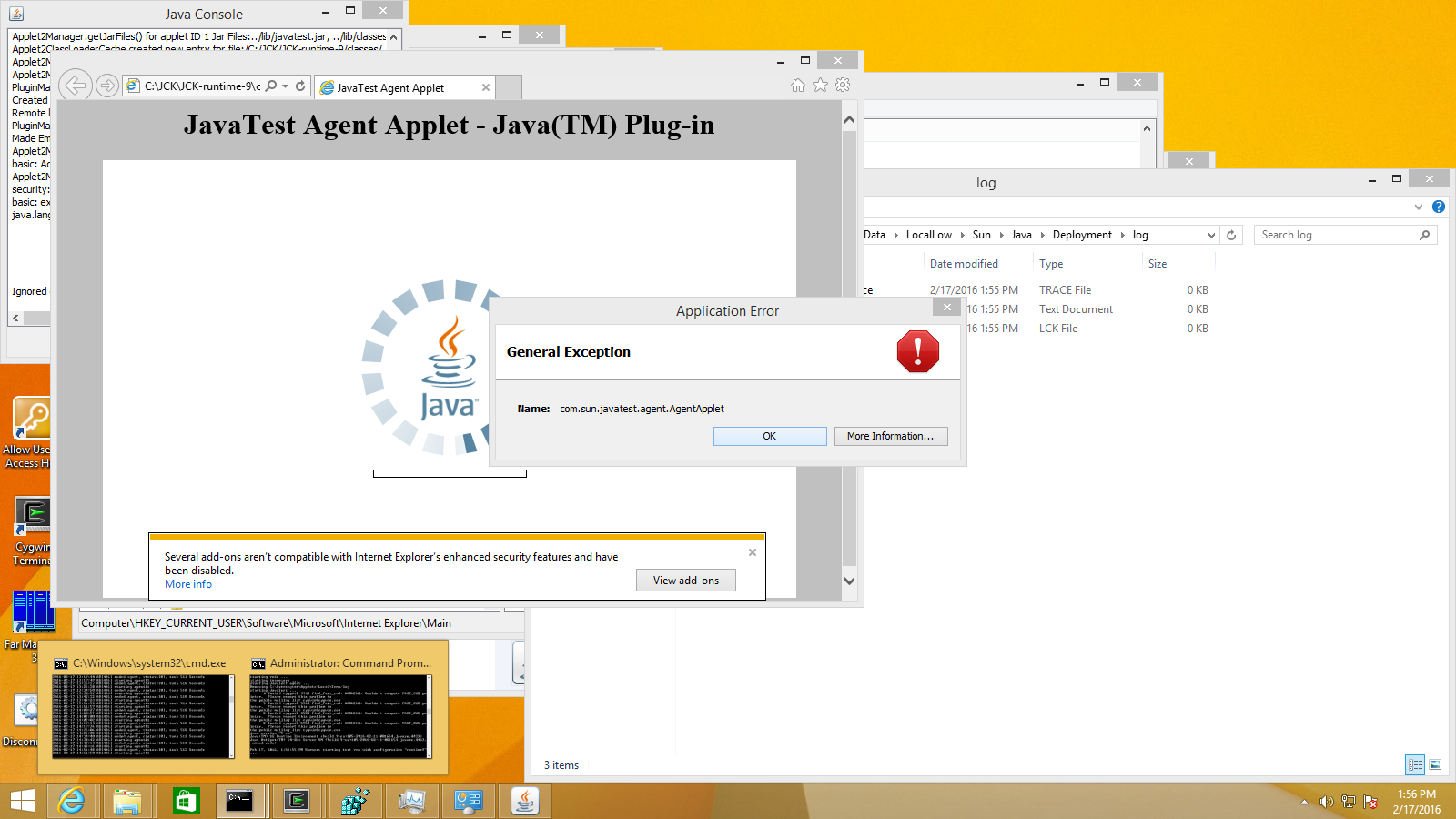Click the Search log input field
This screenshot has width=1456, height=819.
point(1336,235)
